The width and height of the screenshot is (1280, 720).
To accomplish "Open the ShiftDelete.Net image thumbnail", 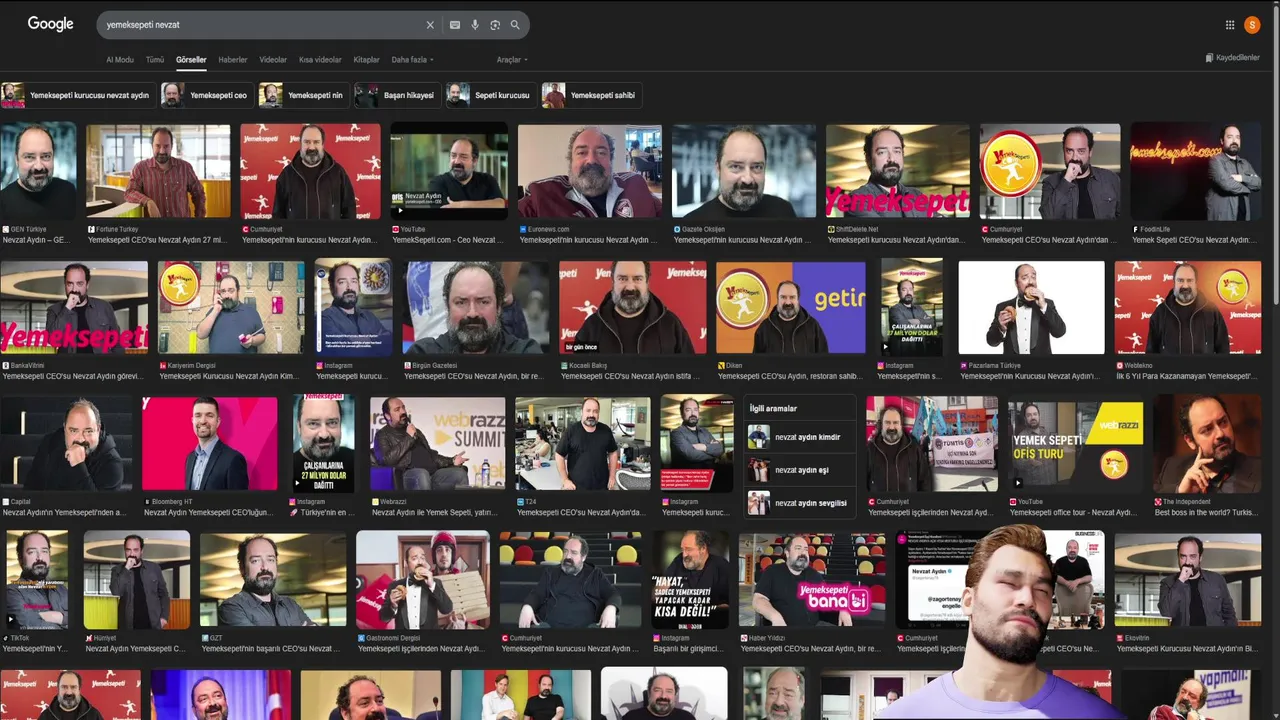I will click(898, 170).
